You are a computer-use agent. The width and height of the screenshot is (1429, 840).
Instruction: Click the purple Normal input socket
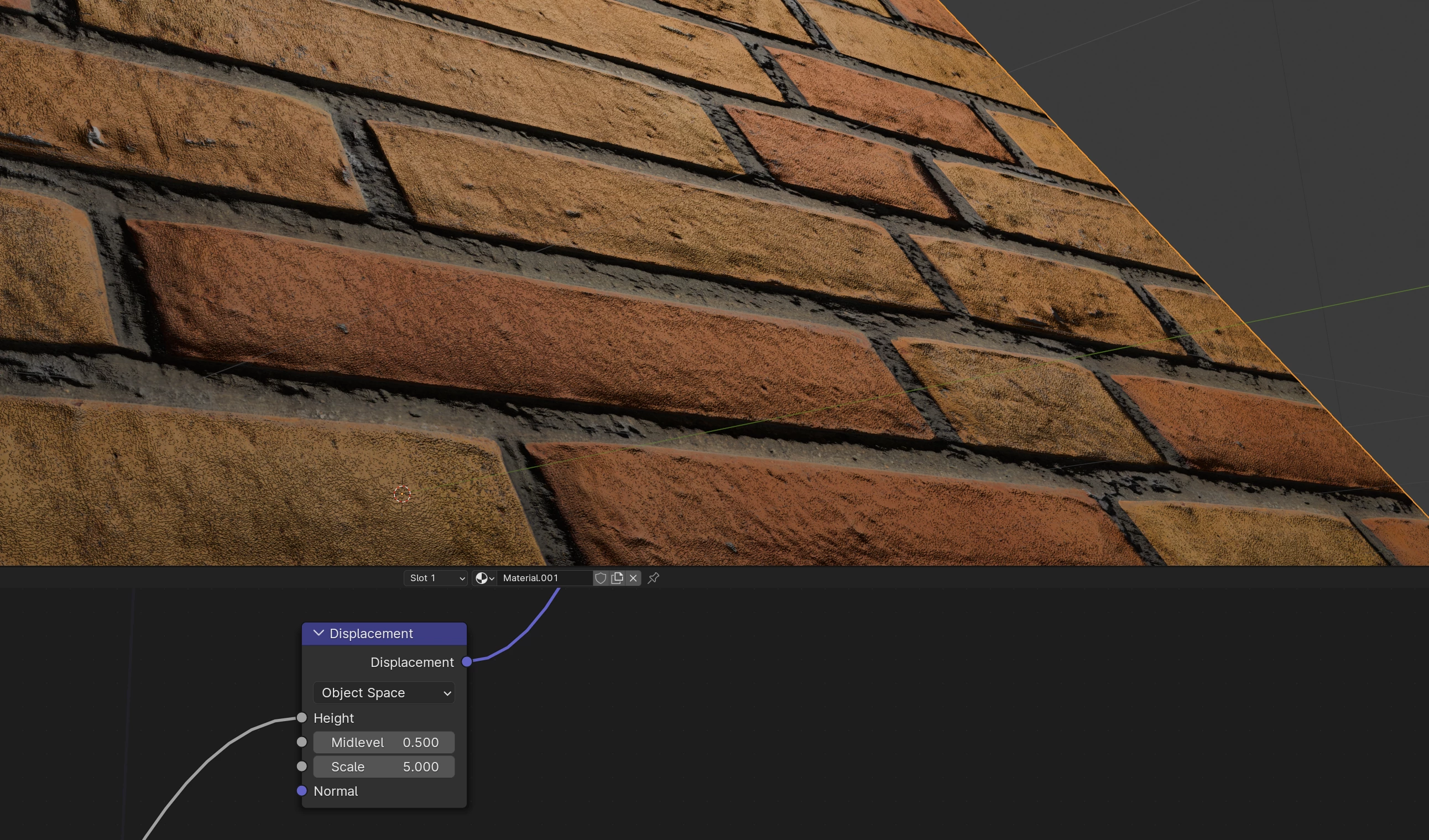[302, 791]
